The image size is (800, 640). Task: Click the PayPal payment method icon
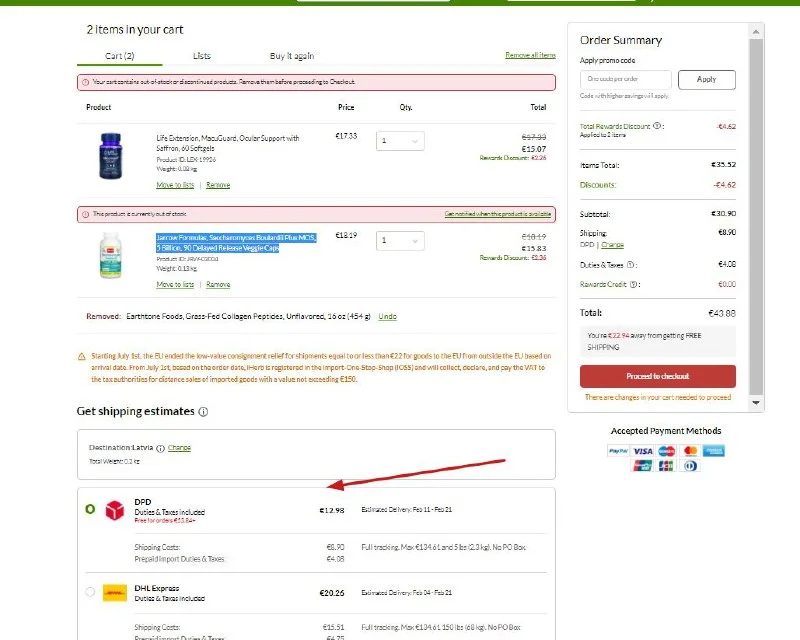618,451
